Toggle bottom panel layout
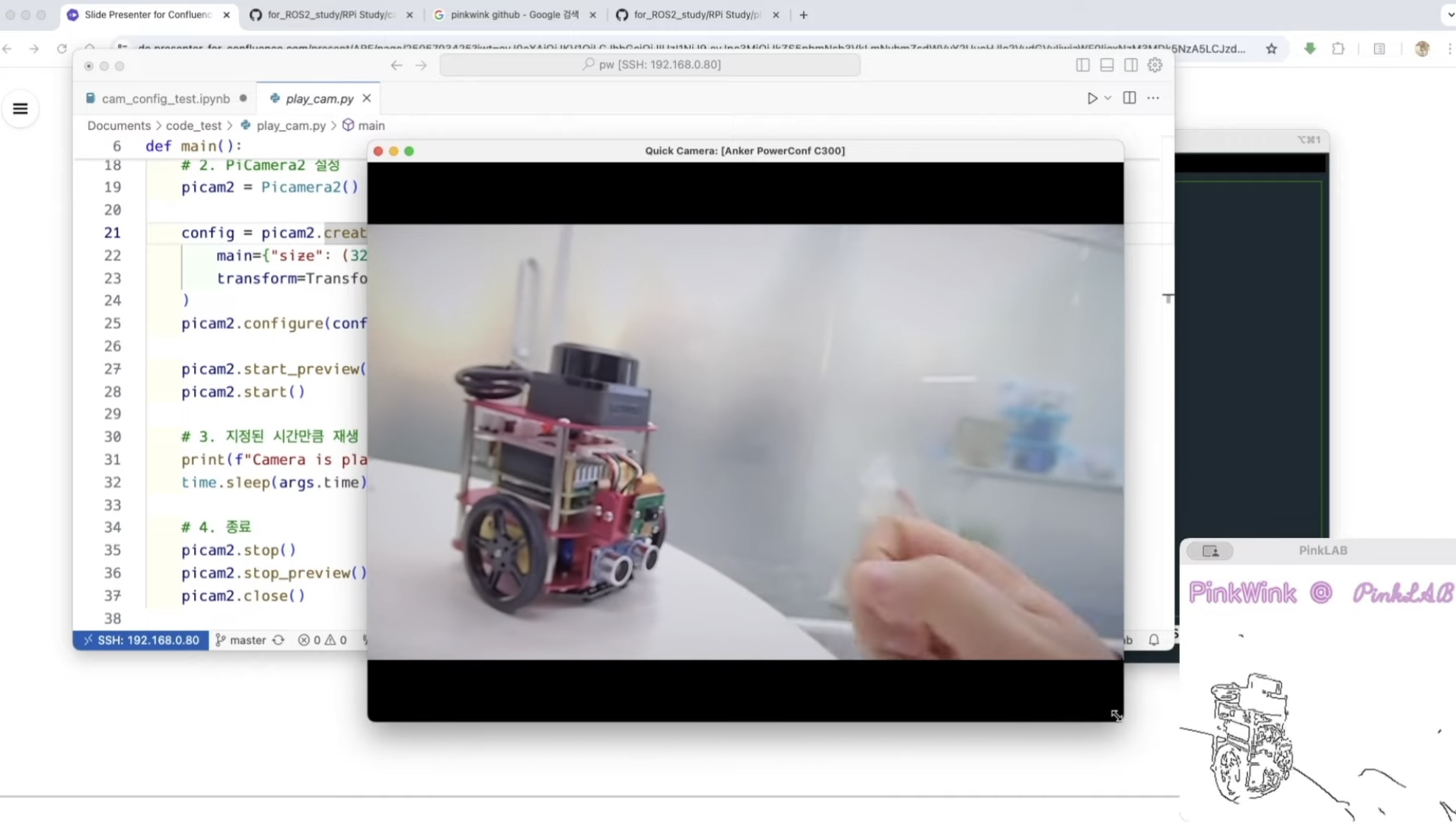This screenshot has width=1456, height=830. click(1106, 65)
